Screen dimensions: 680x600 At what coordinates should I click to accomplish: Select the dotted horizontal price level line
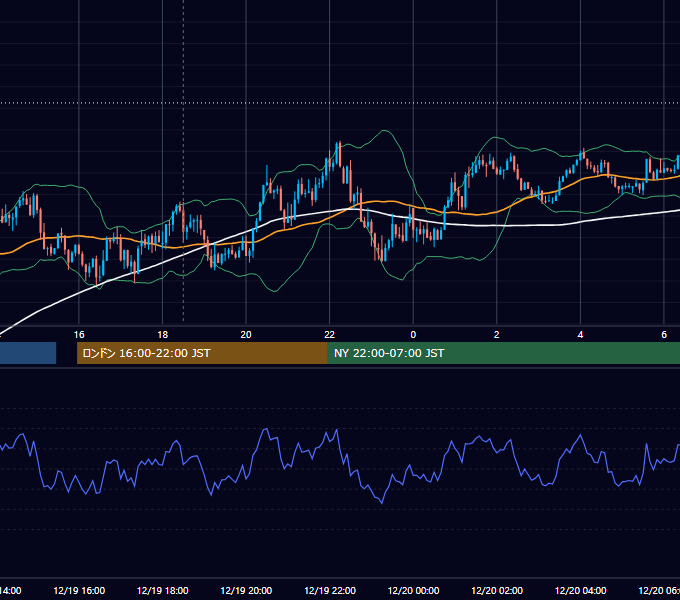[x=340, y=103]
